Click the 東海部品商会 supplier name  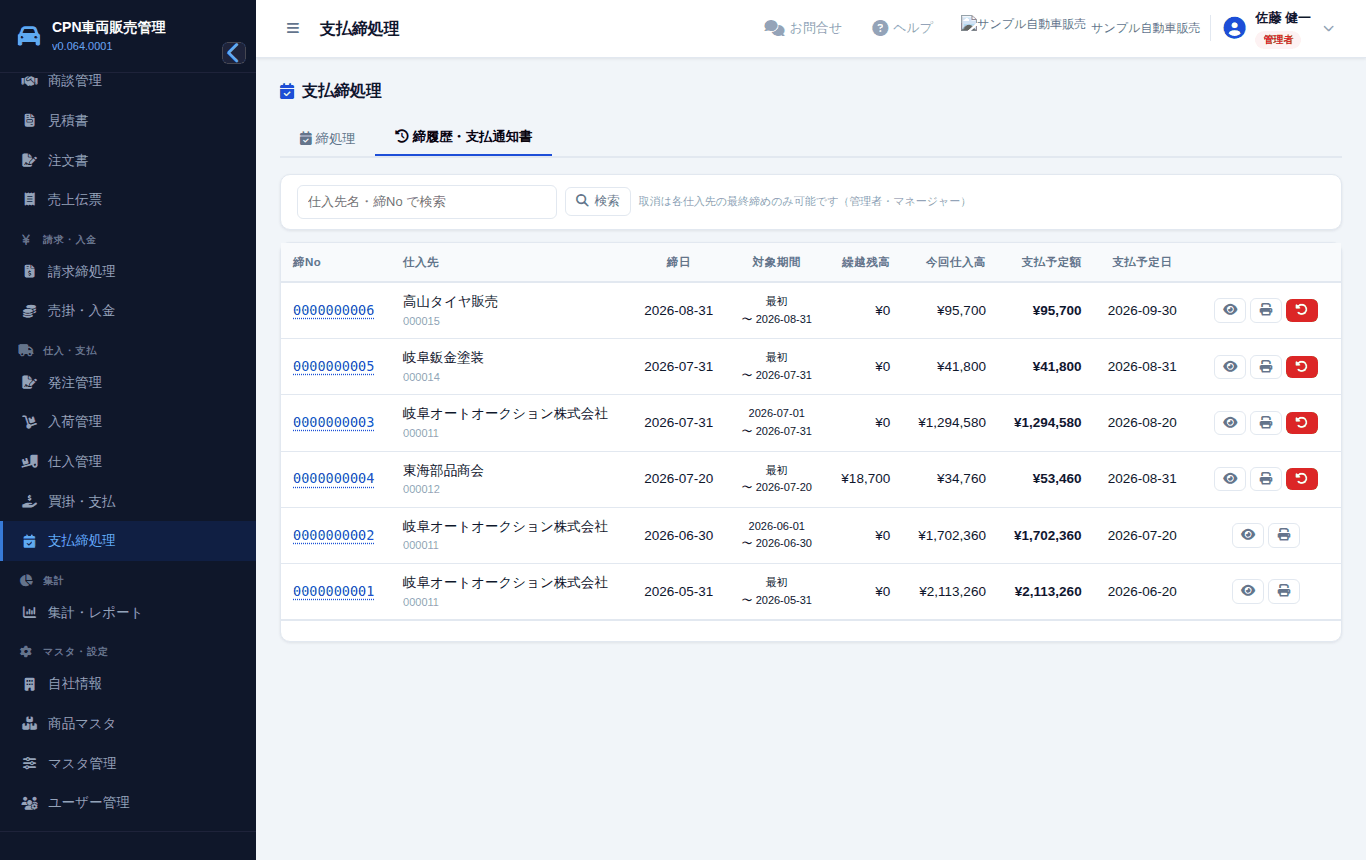[x=443, y=470]
